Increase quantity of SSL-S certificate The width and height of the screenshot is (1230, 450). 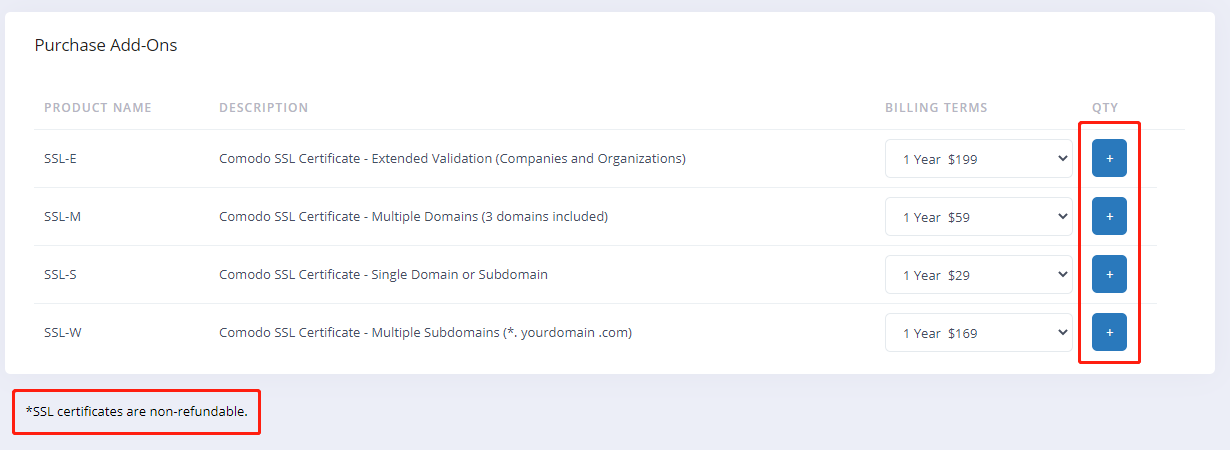[1109, 274]
